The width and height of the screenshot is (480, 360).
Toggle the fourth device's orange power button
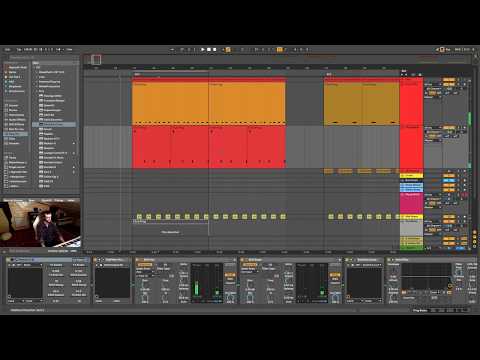point(242,259)
